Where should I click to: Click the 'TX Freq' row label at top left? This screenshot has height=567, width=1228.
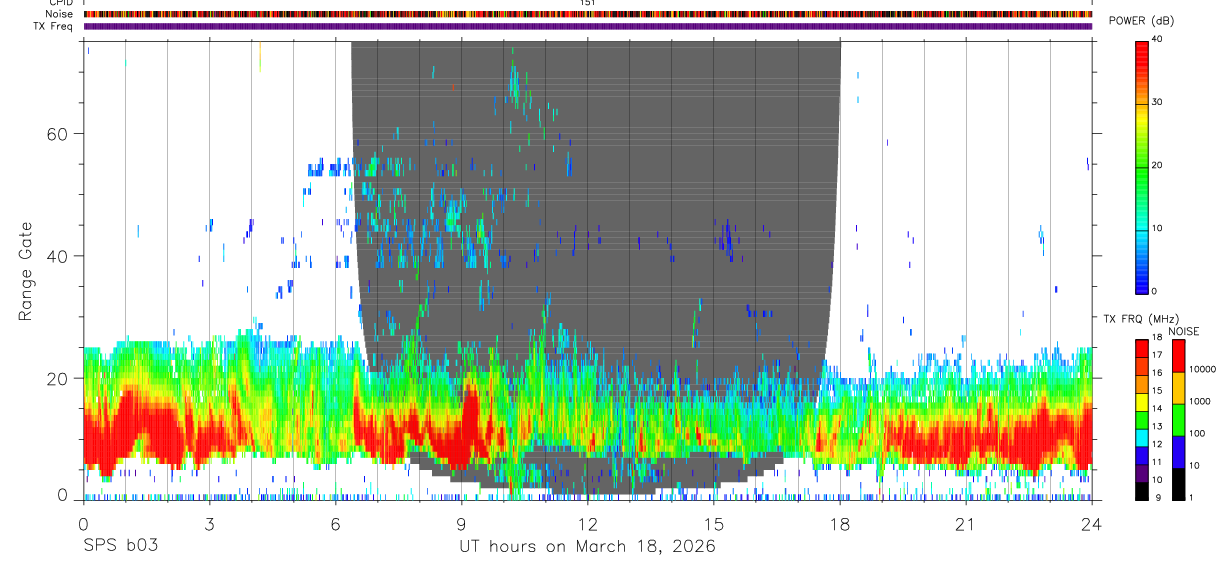point(54,26)
